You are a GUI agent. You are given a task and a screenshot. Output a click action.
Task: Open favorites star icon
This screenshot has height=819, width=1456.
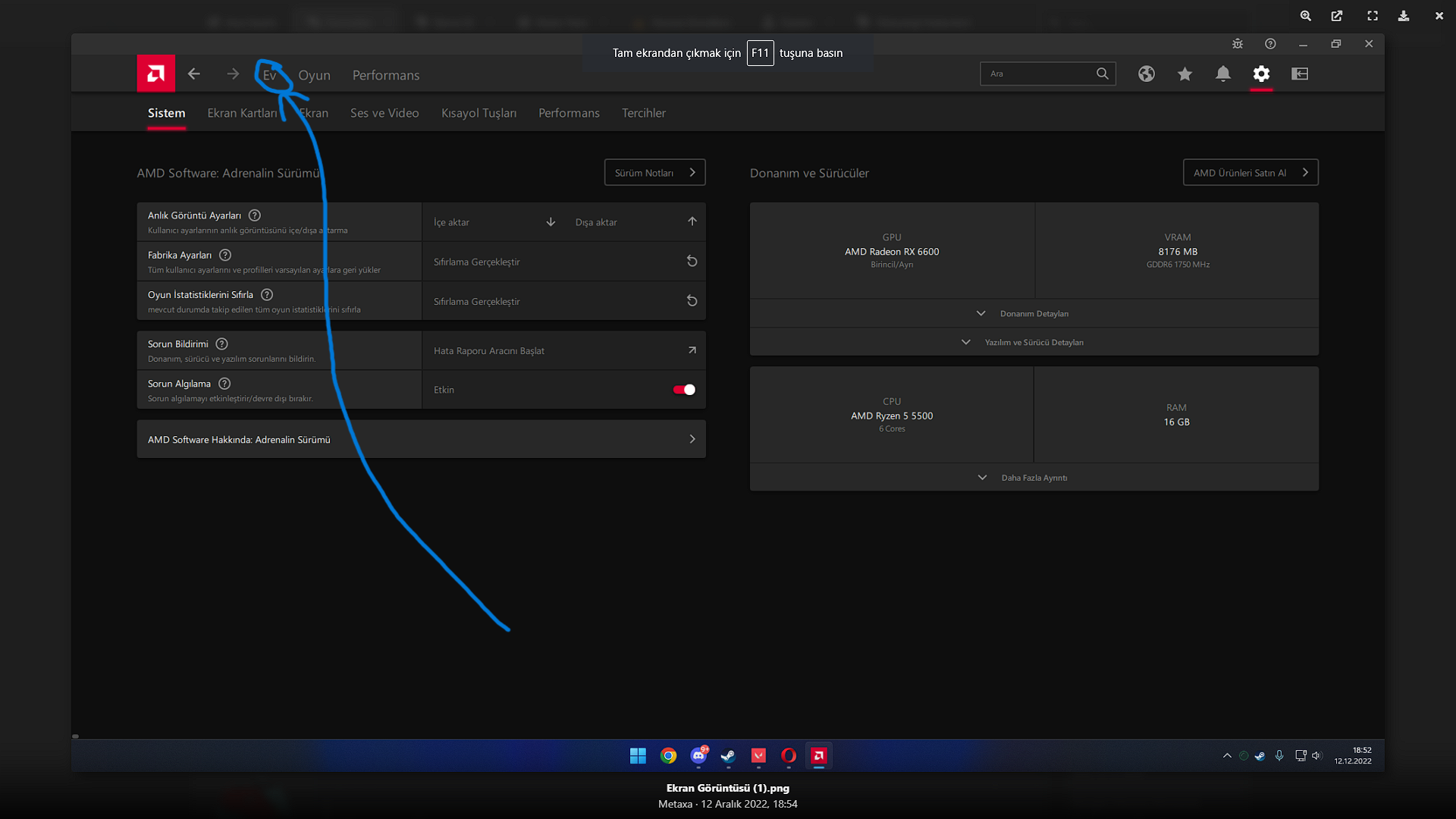point(1185,74)
